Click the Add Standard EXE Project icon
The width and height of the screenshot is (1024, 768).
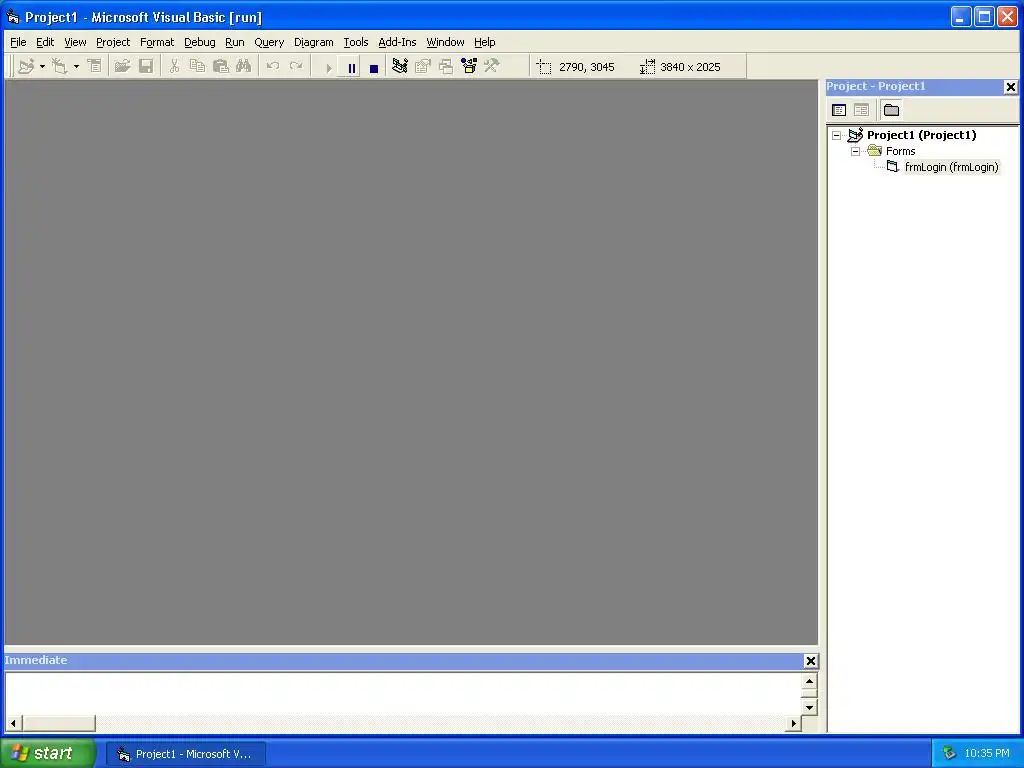pos(26,67)
